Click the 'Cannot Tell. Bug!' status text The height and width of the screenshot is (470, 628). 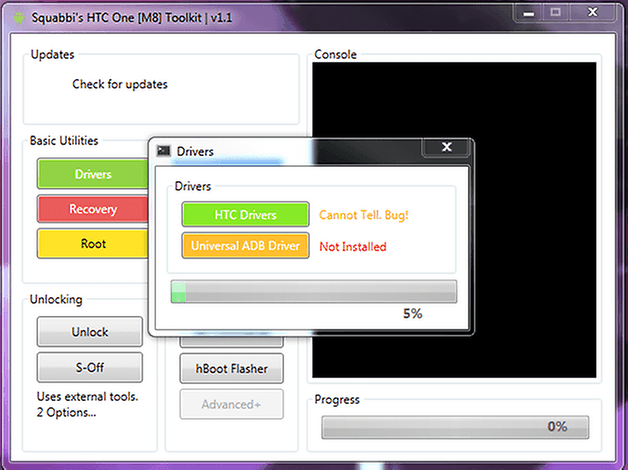(364, 215)
